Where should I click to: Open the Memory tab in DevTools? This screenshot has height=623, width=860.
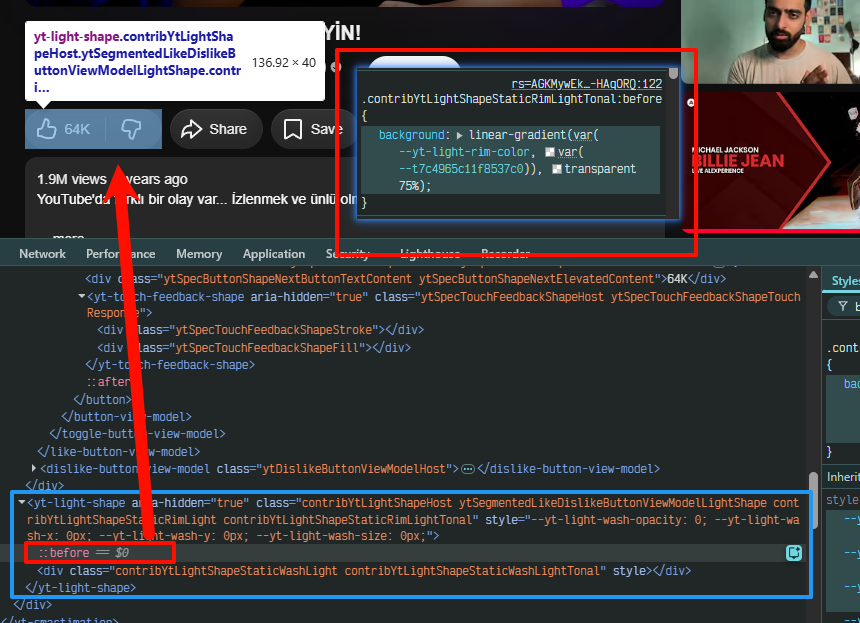click(199, 254)
